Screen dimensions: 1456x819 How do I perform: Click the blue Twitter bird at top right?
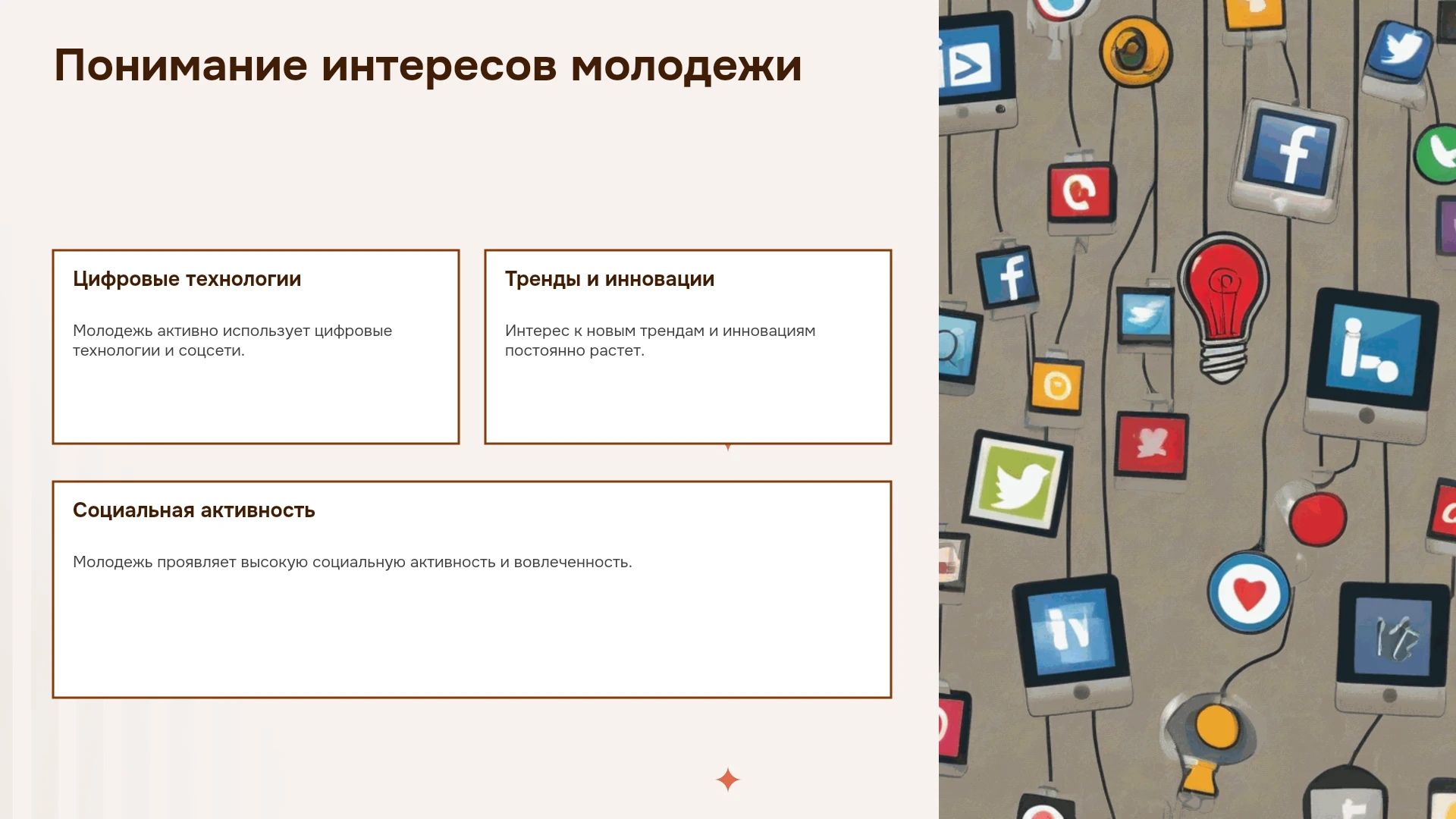[1400, 50]
